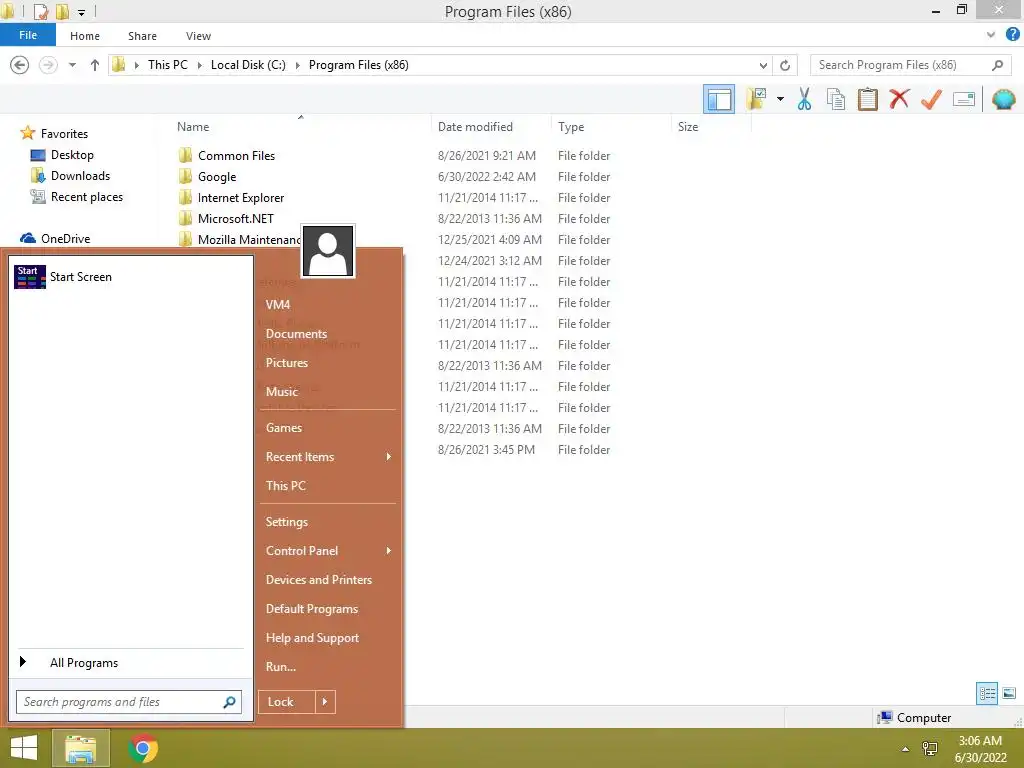
Task: Open Music from the Start menu
Action: pos(281,391)
